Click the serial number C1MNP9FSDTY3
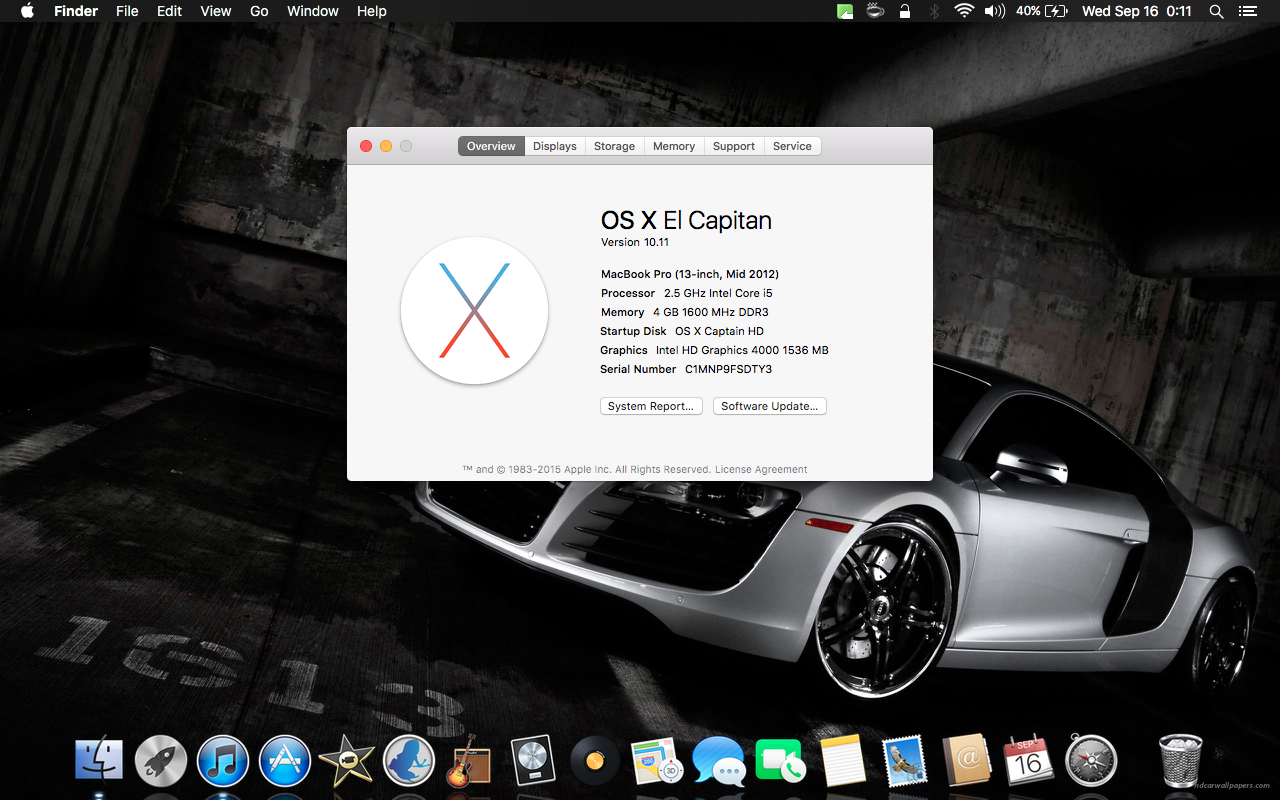 pyautogui.click(x=728, y=369)
